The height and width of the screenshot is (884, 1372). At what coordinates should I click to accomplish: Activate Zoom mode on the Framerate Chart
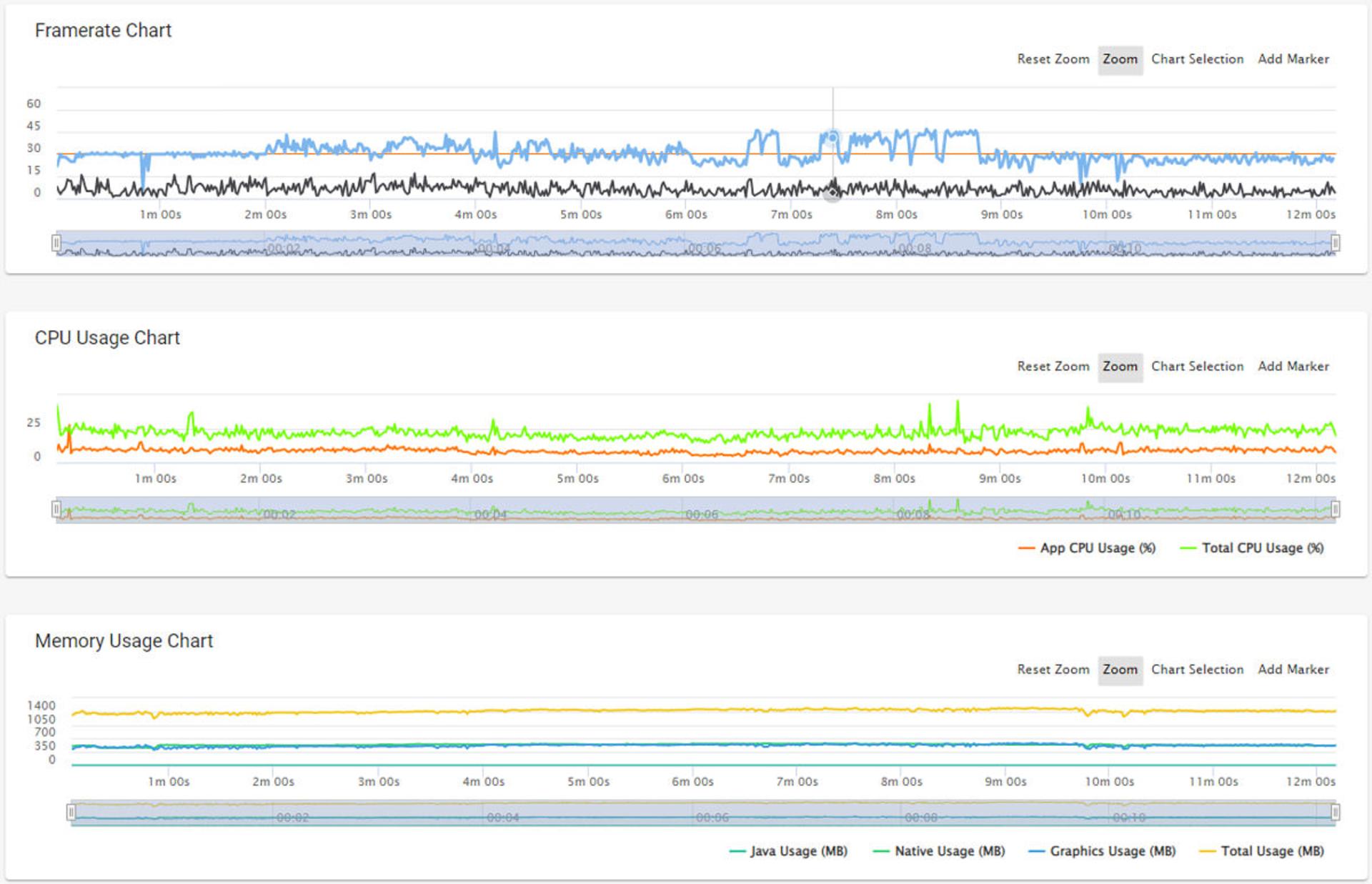pyautogui.click(x=1120, y=59)
